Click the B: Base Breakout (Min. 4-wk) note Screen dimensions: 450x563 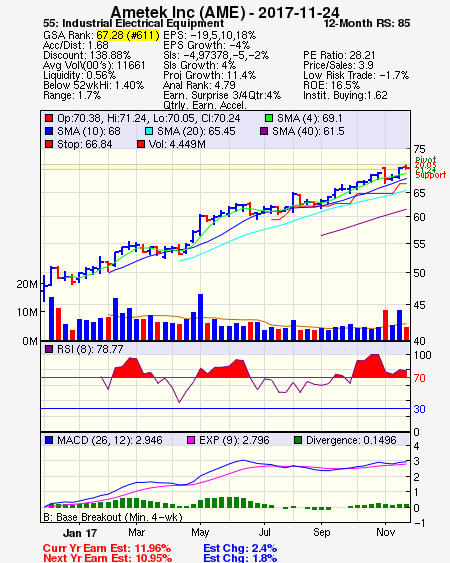113,517
